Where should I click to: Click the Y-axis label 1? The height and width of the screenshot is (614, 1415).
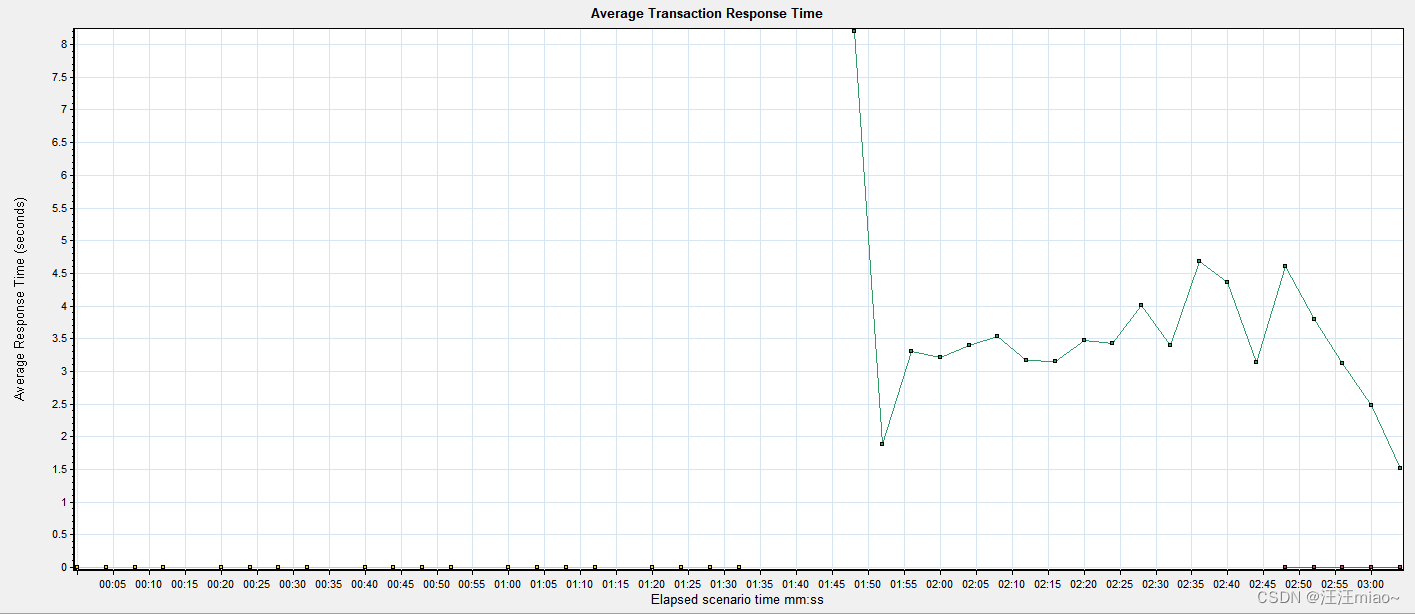click(x=63, y=502)
